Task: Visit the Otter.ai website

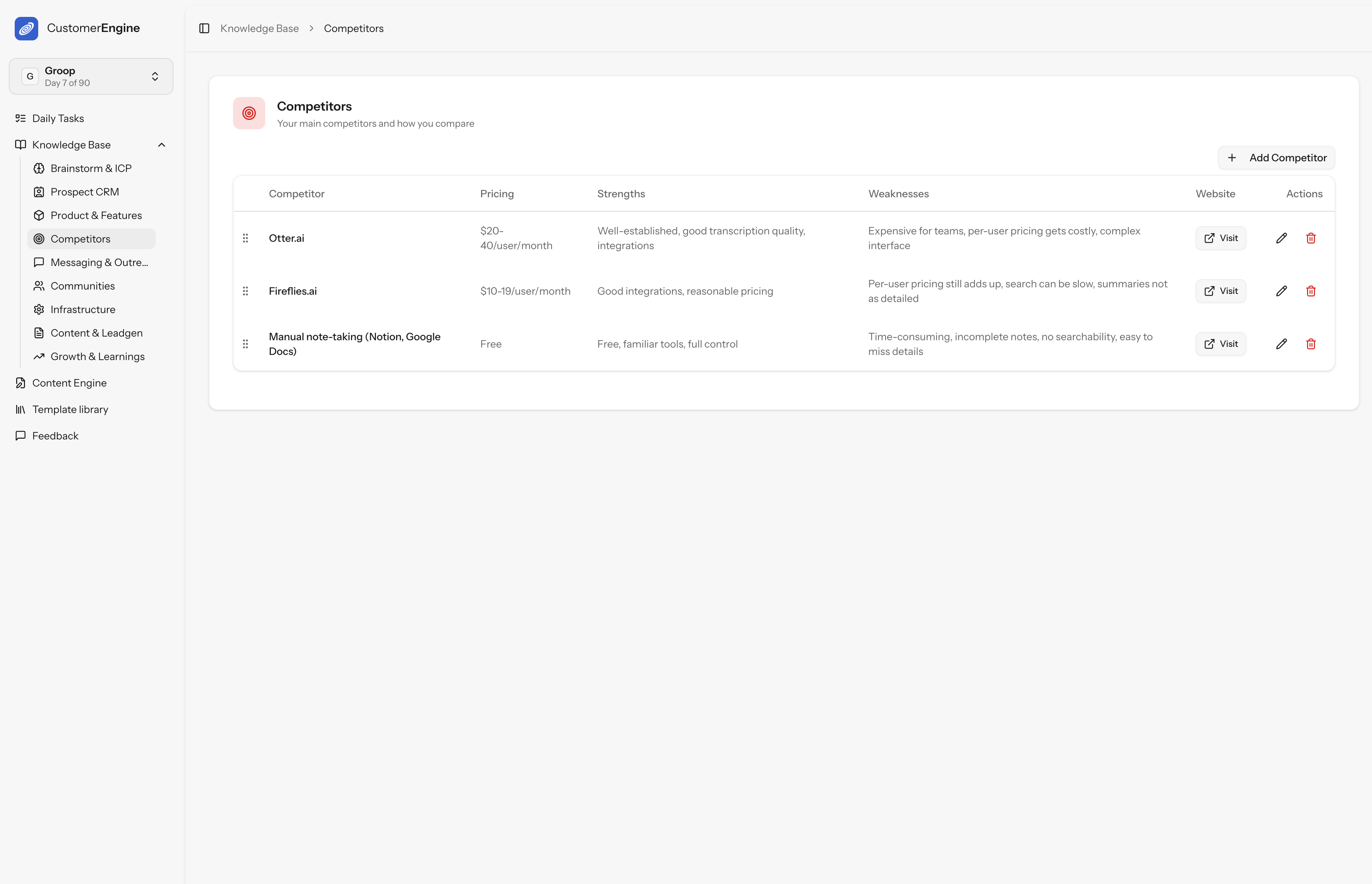Action: tap(1221, 238)
